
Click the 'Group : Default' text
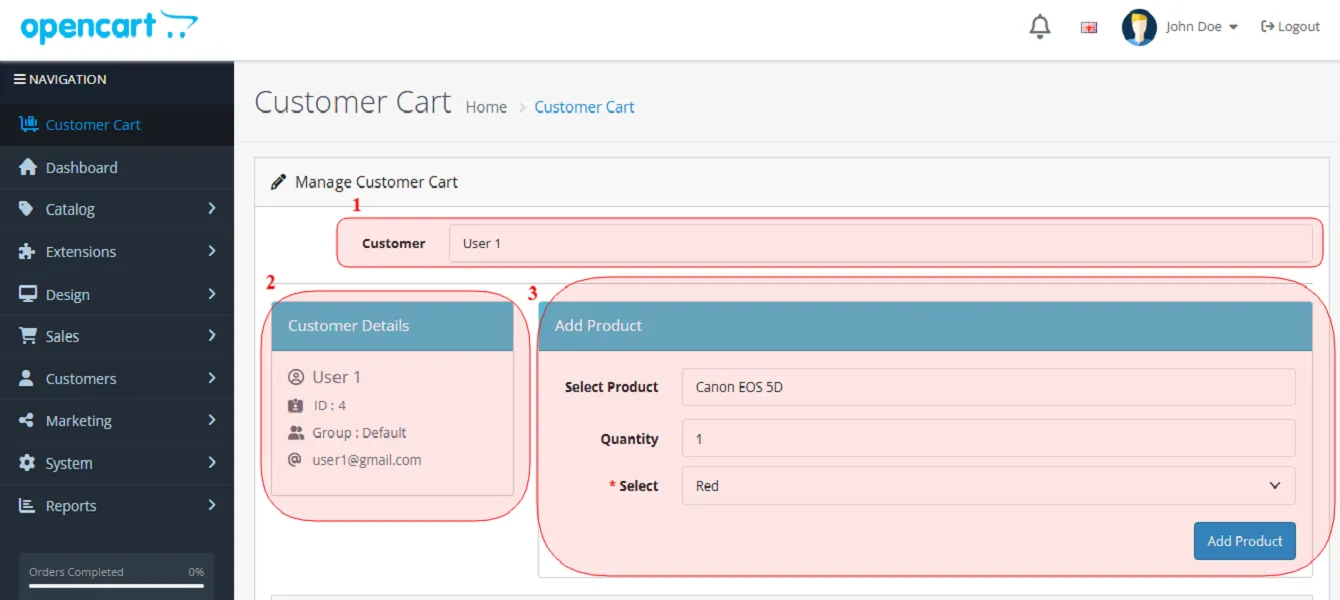point(359,433)
